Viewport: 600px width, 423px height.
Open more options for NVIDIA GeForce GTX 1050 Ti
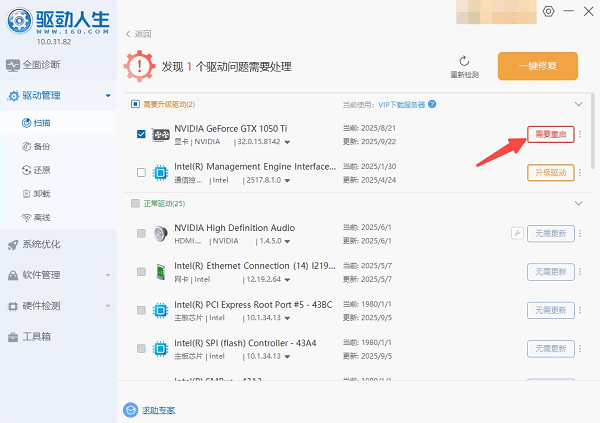(x=580, y=134)
